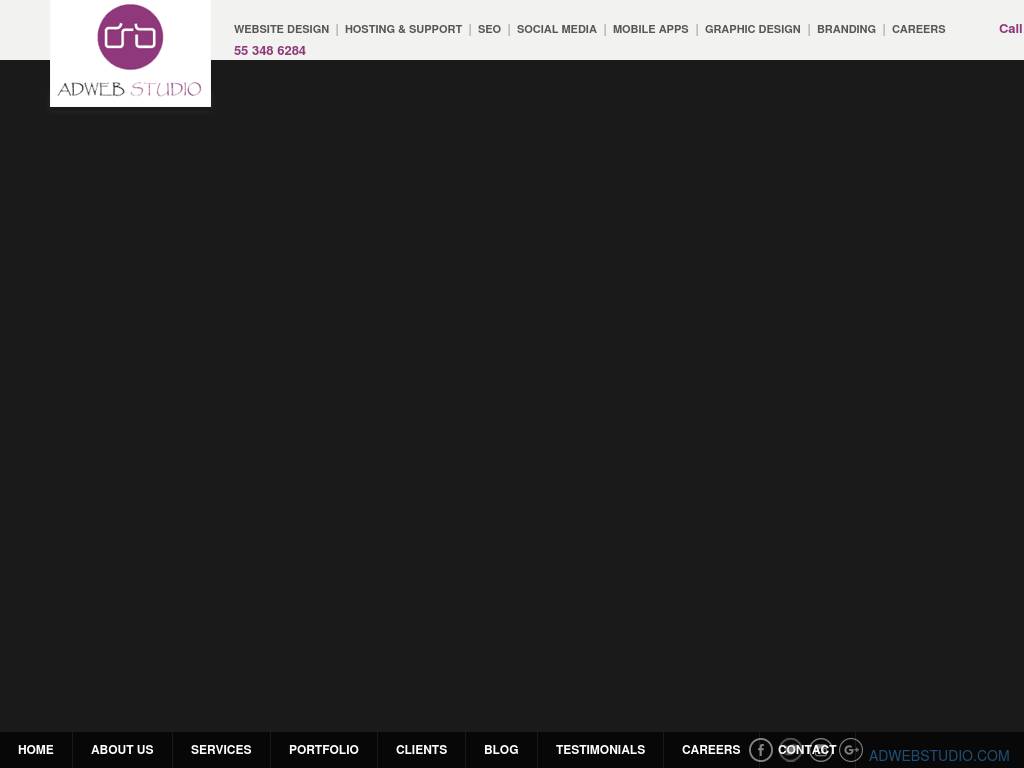Open Website Design in the top navigation
The width and height of the screenshot is (1024, 768).
[281, 29]
